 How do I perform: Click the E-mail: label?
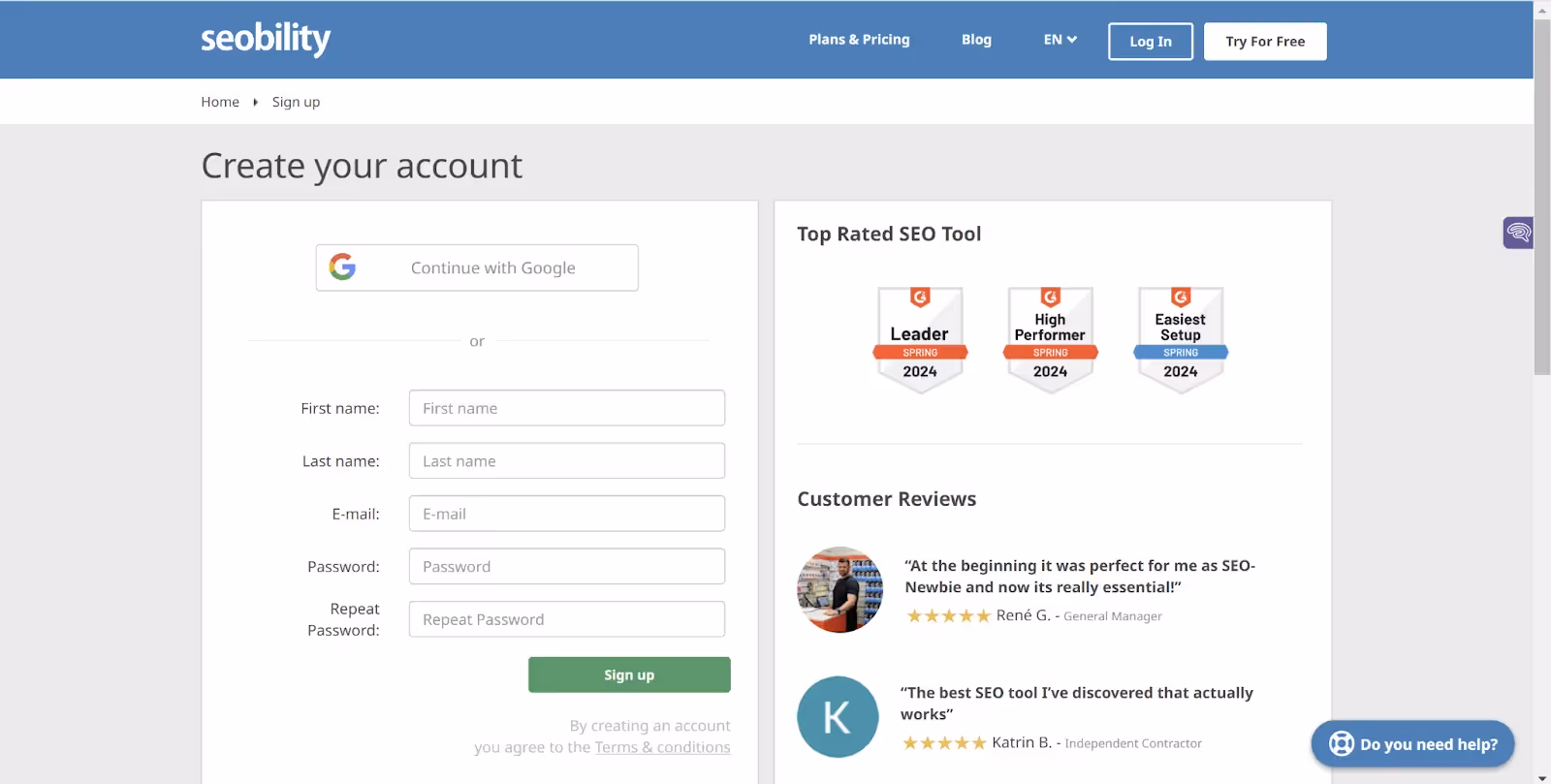pyautogui.click(x=356, y=514)
